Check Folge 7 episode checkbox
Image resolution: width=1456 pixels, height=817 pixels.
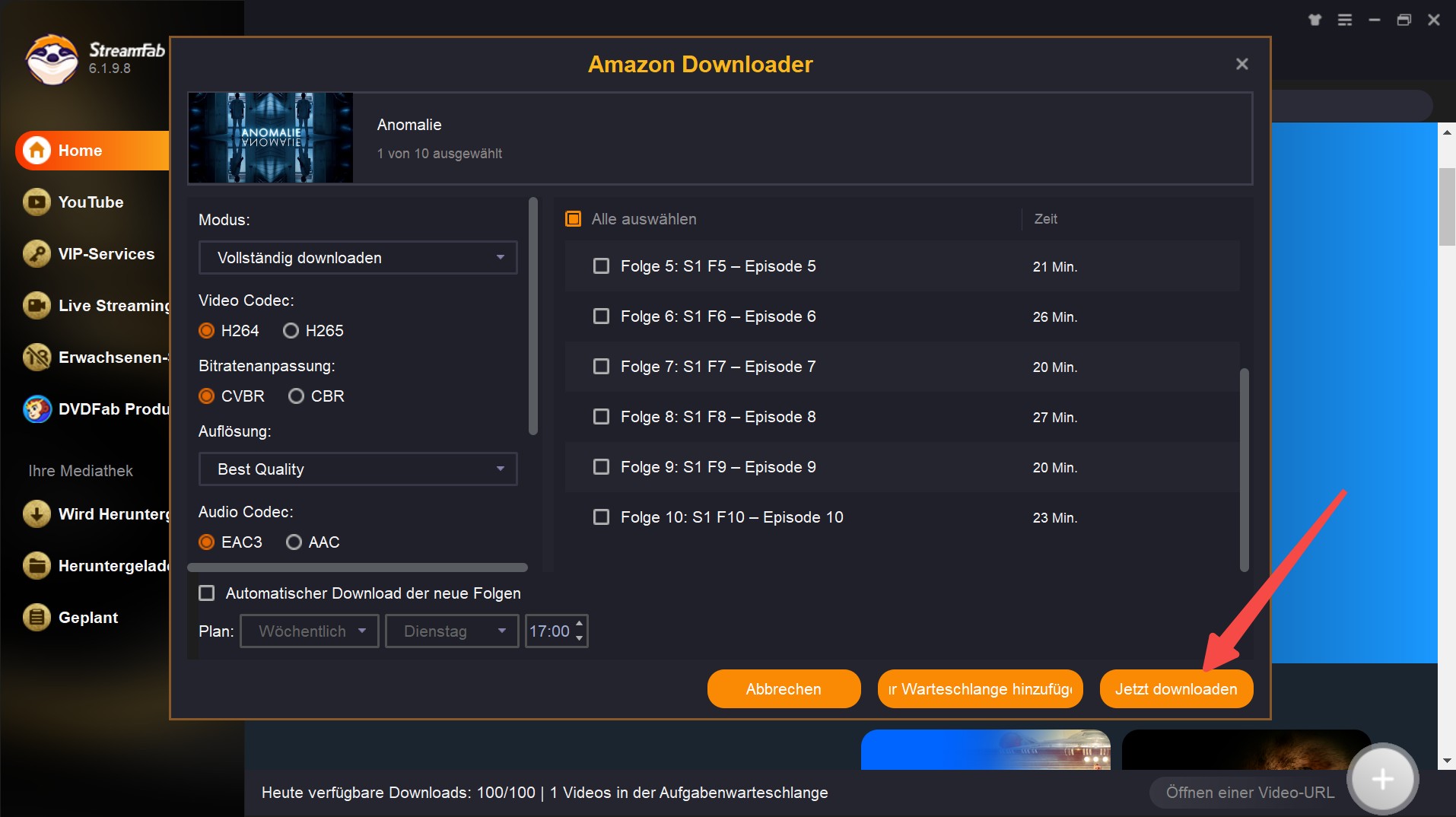click(601, 367)
